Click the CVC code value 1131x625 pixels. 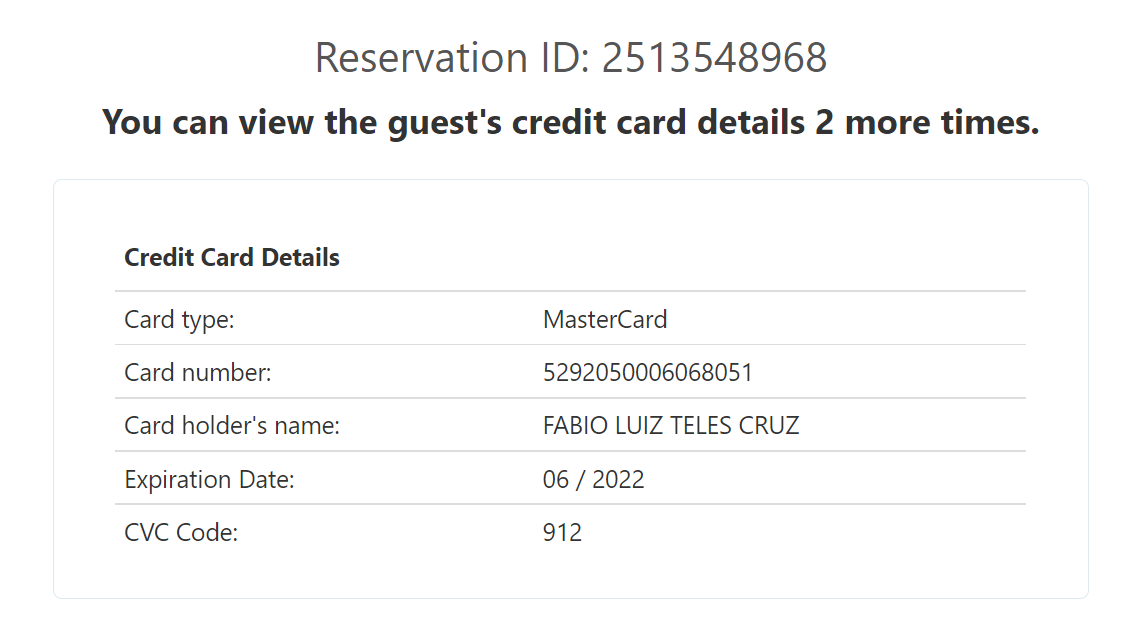pos(562,533)
